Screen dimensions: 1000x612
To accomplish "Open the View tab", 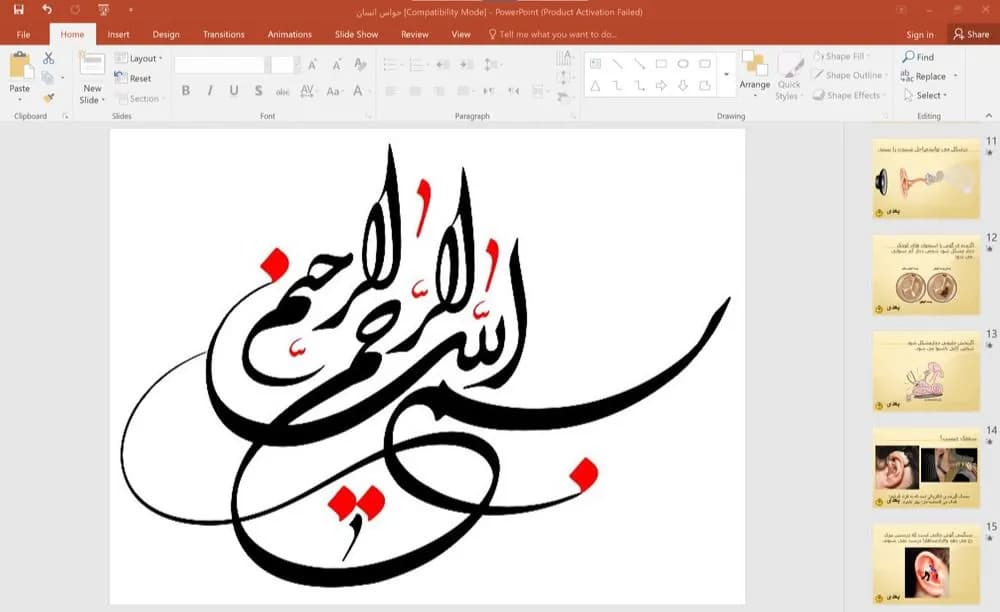I will pos(460,34).
